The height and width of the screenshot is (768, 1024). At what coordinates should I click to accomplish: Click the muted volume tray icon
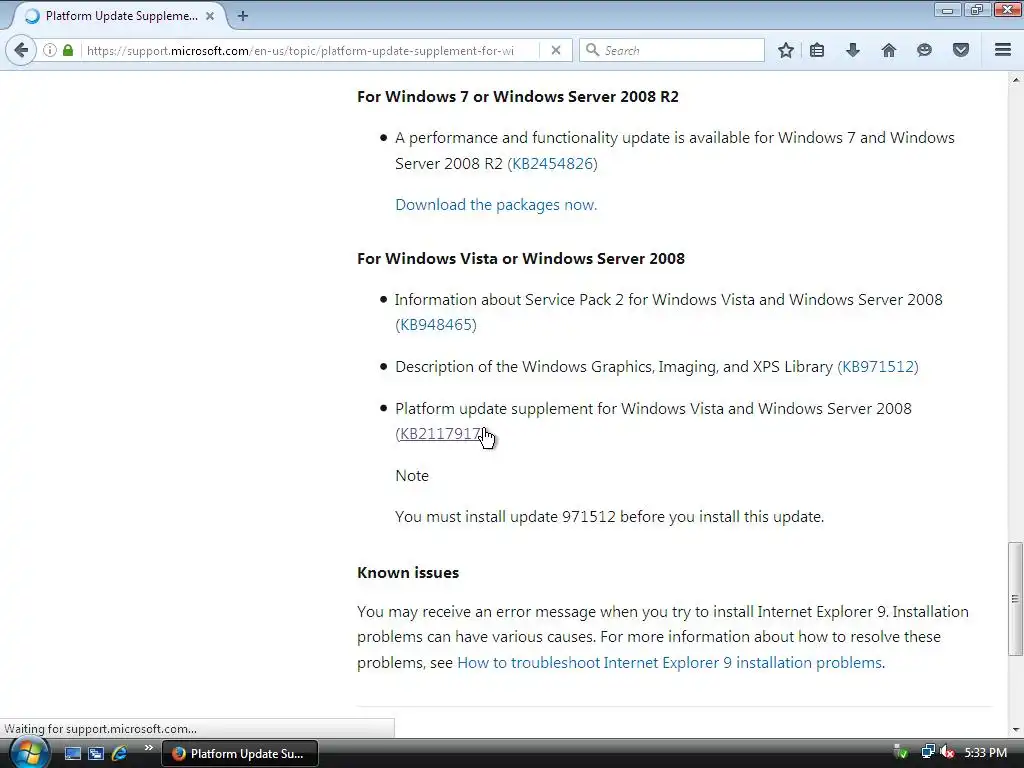pos(947,752)
